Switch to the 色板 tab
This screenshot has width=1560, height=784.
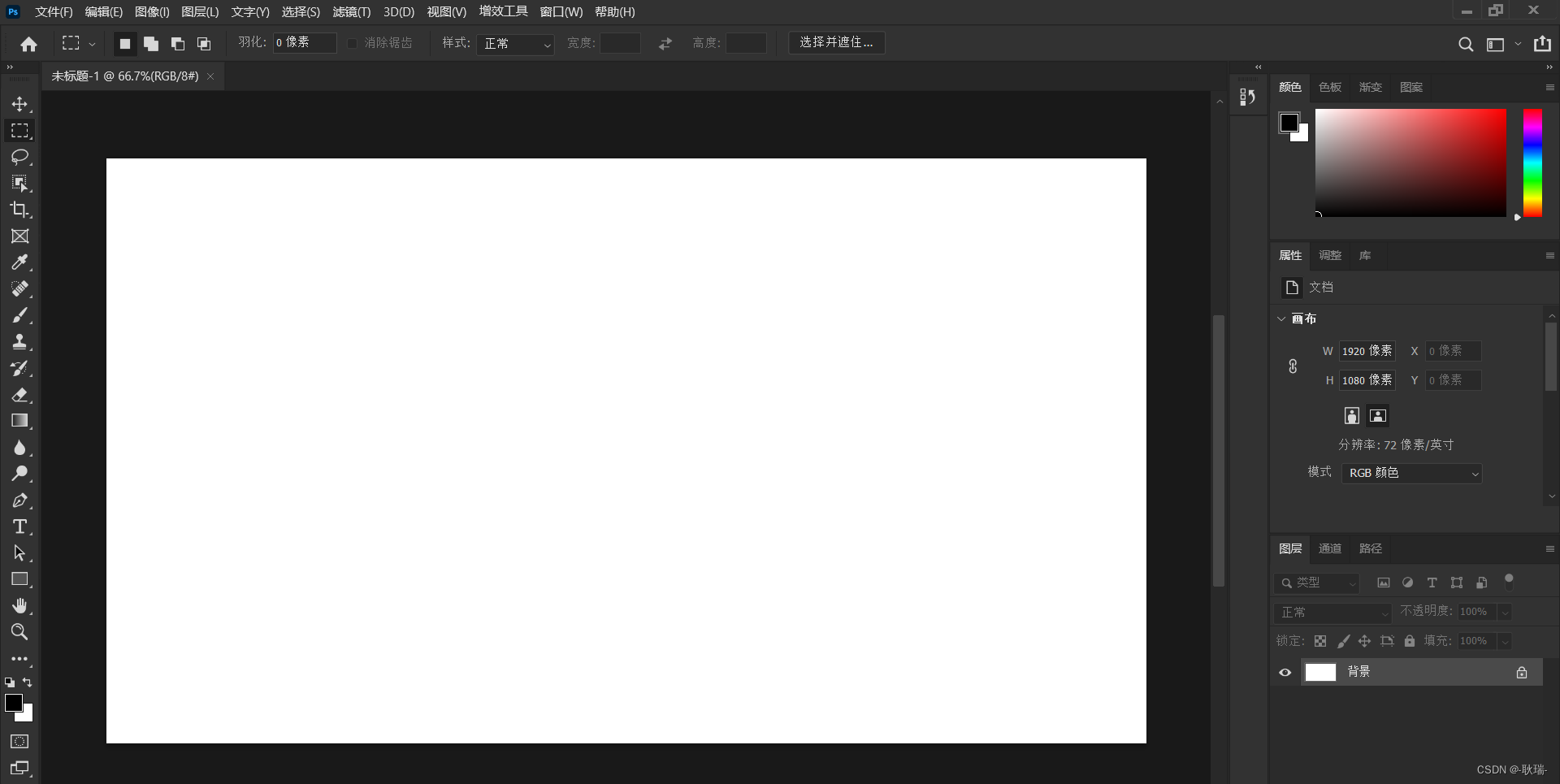coord(1330,87)
